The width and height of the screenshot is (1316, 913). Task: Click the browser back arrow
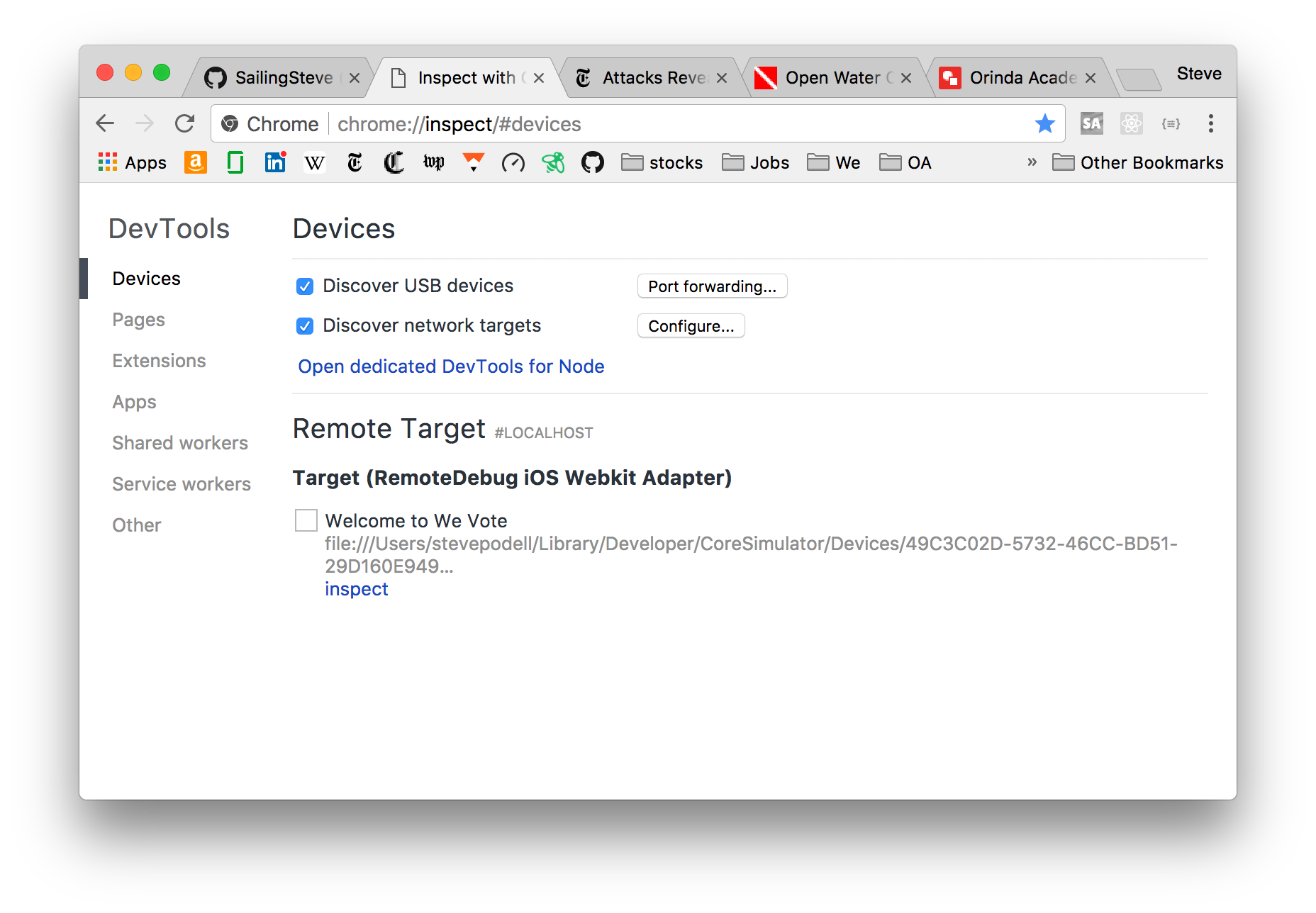105,123
